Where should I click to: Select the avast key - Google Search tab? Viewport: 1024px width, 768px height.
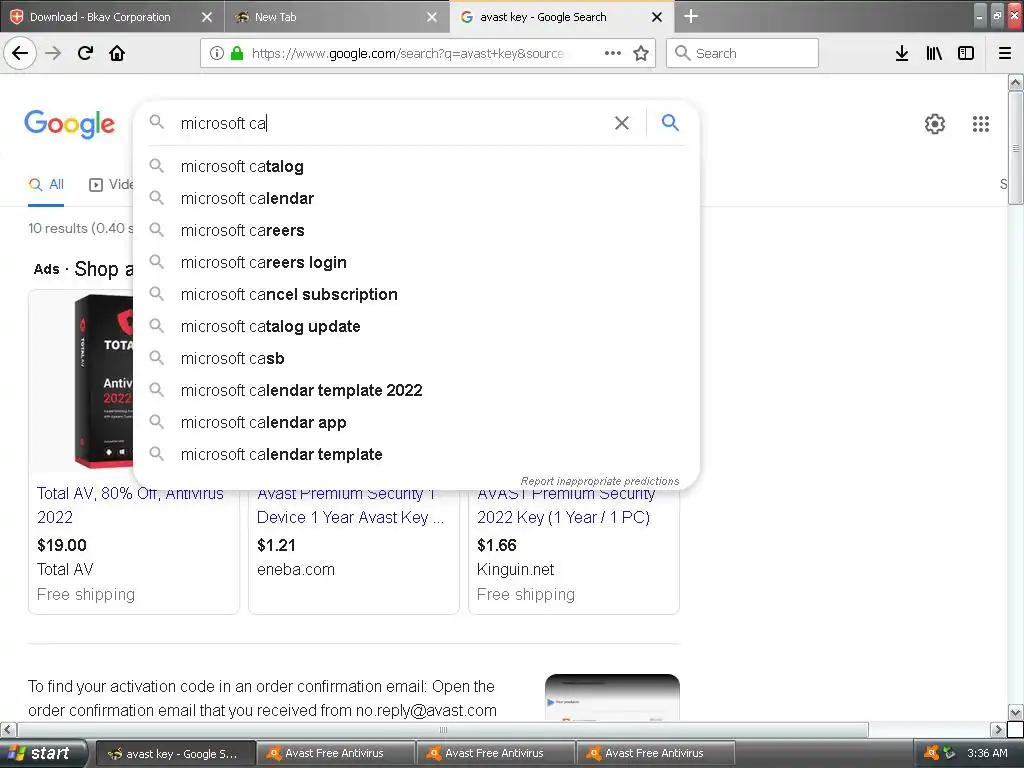pos(543,17)
